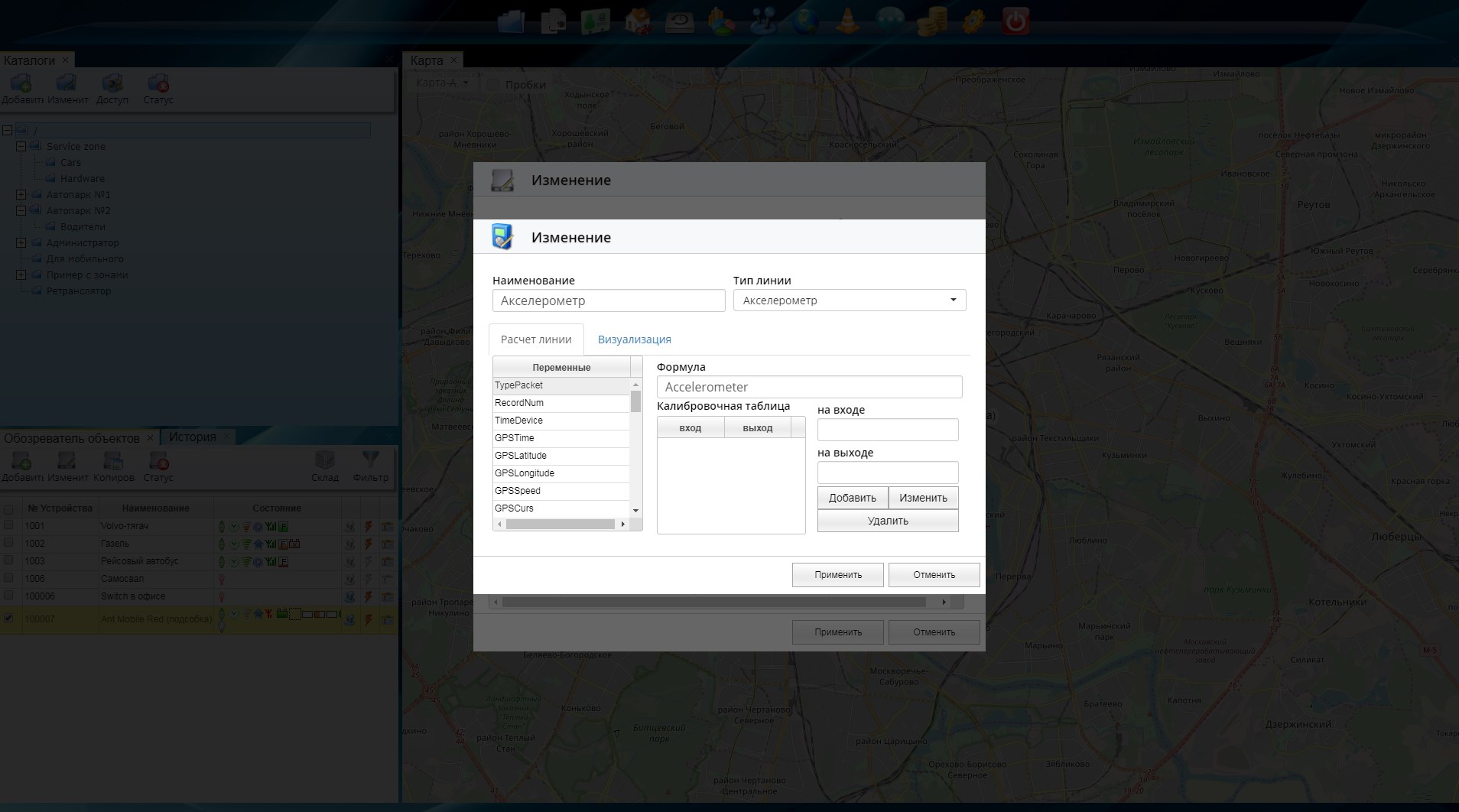Click the red power button icon

(x=1015, y=21)
